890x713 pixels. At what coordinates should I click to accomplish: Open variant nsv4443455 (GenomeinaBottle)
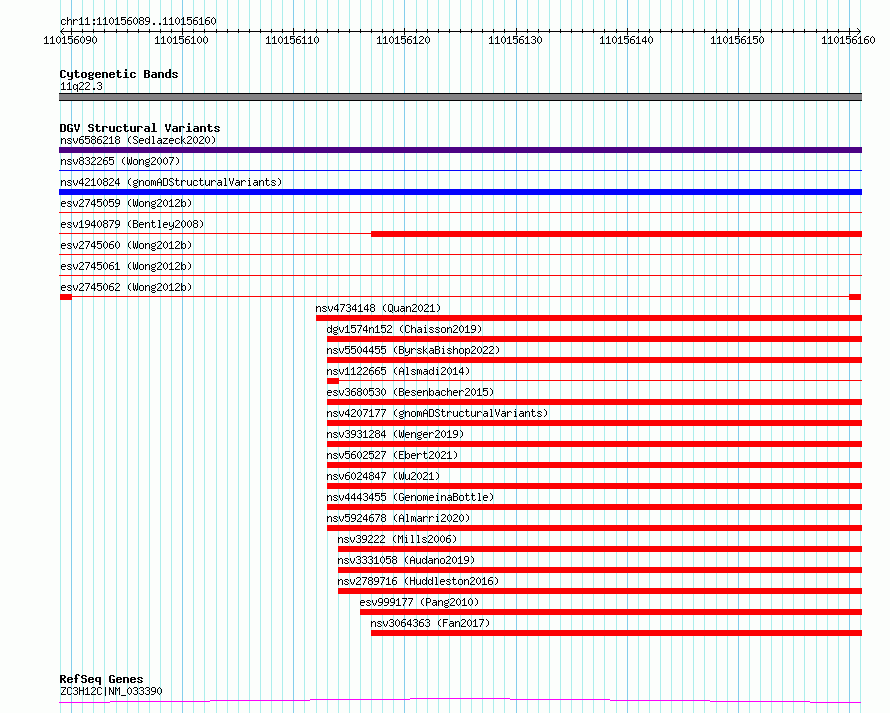pos(410,497)
